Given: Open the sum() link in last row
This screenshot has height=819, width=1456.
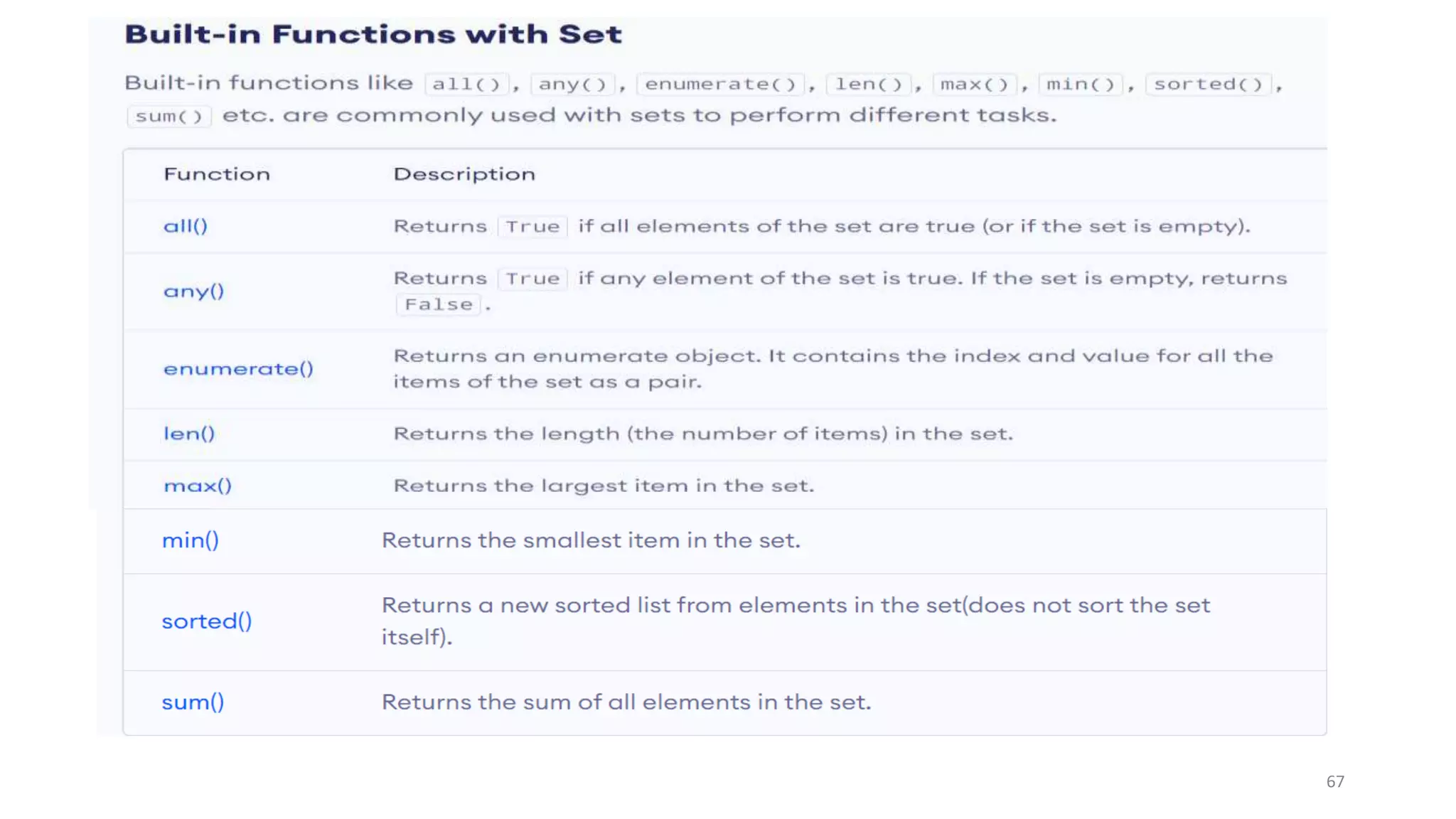Looking at the screenshot, I should 193,702.
